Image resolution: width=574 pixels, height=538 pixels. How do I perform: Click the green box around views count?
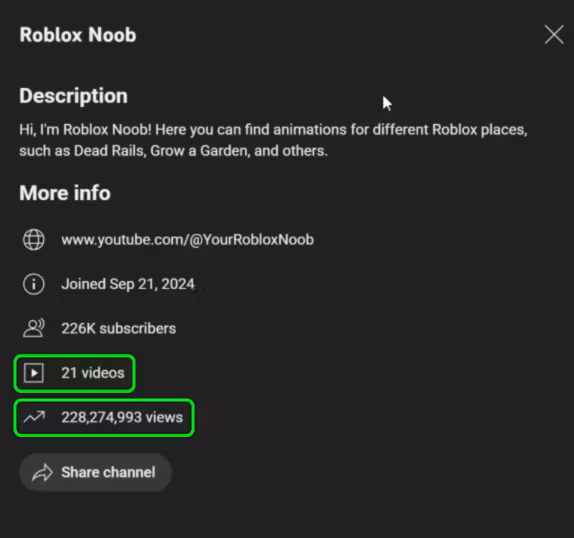104,418
